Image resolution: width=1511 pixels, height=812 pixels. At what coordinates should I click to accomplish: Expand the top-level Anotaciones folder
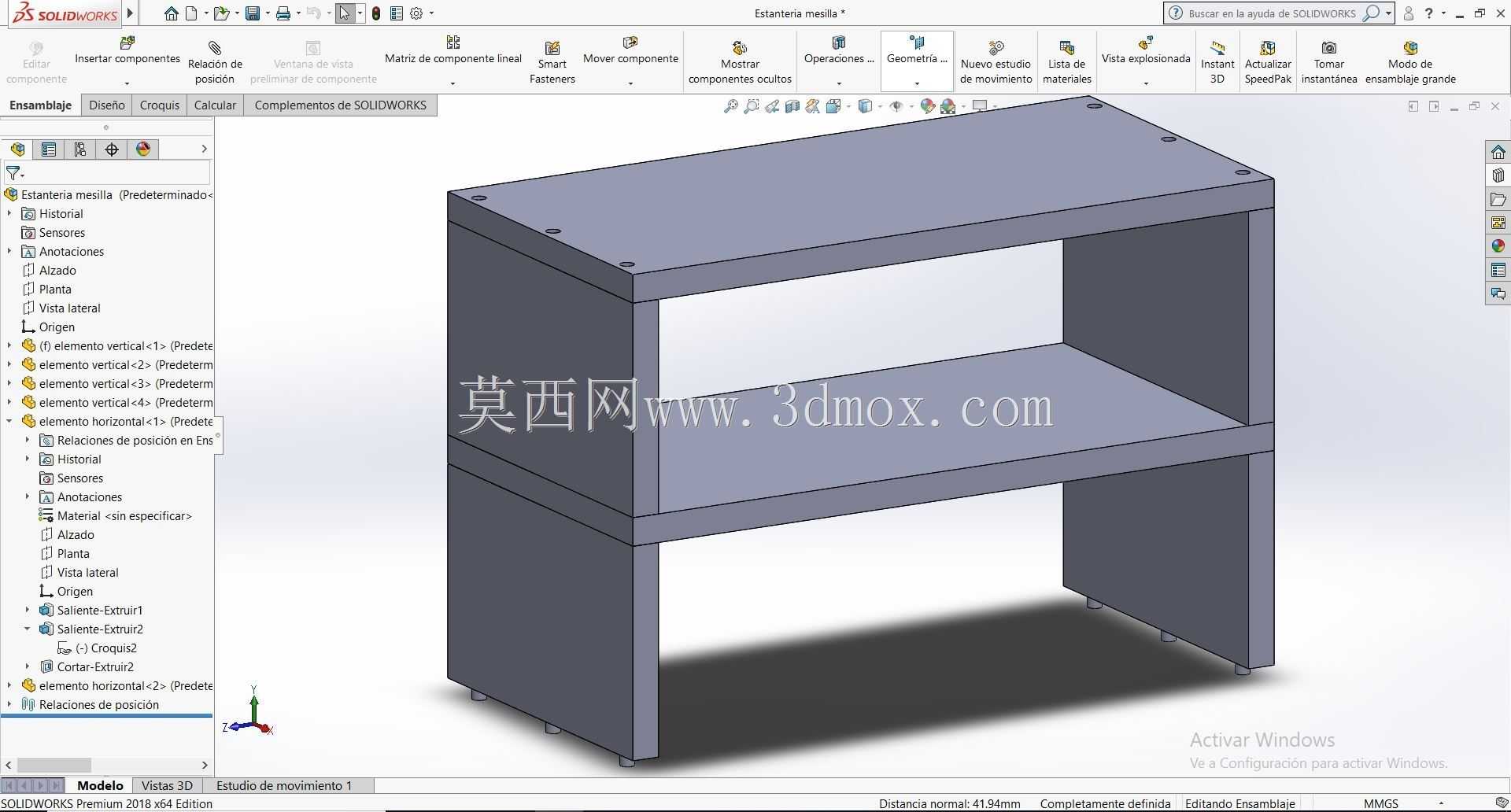point(9,252)
